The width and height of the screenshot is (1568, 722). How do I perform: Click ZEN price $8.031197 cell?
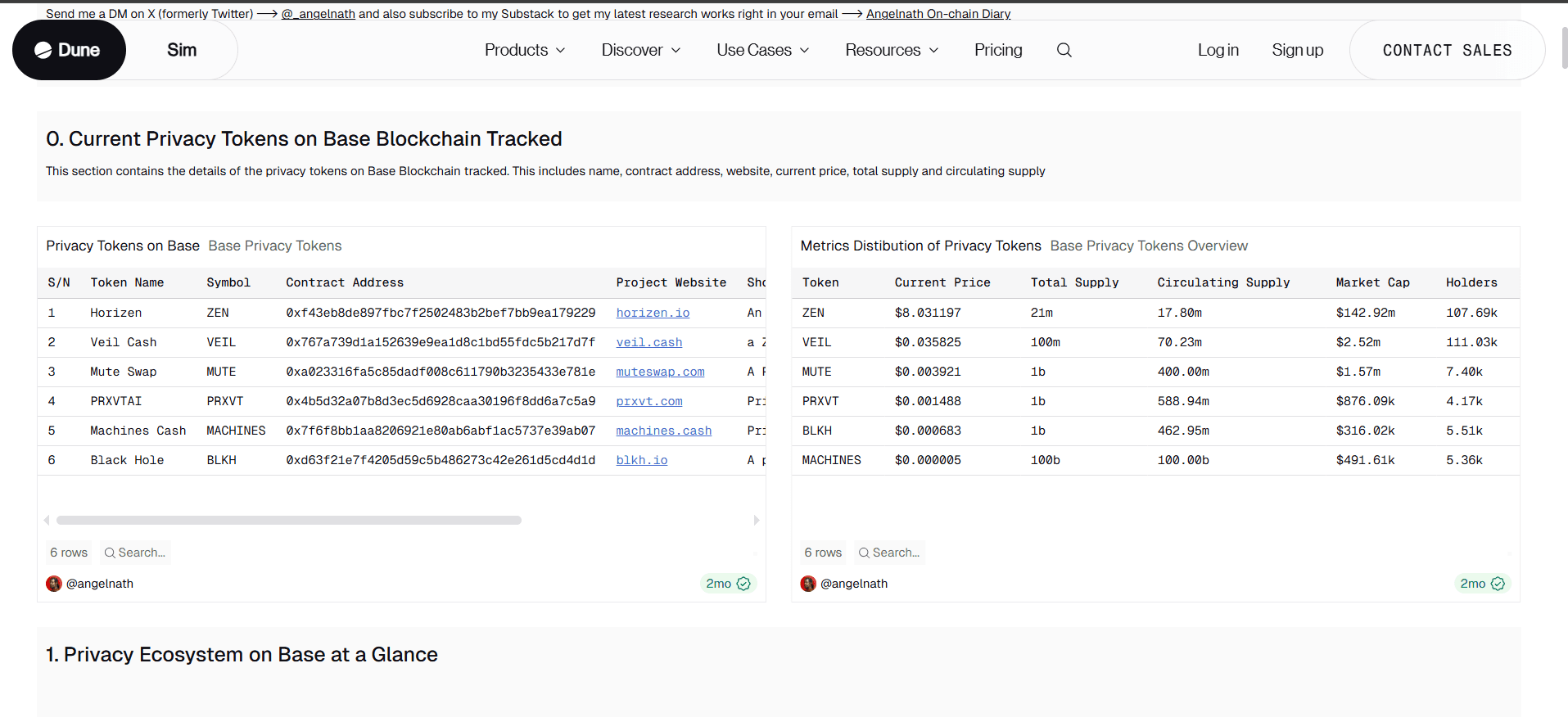[x=928, y=313]
